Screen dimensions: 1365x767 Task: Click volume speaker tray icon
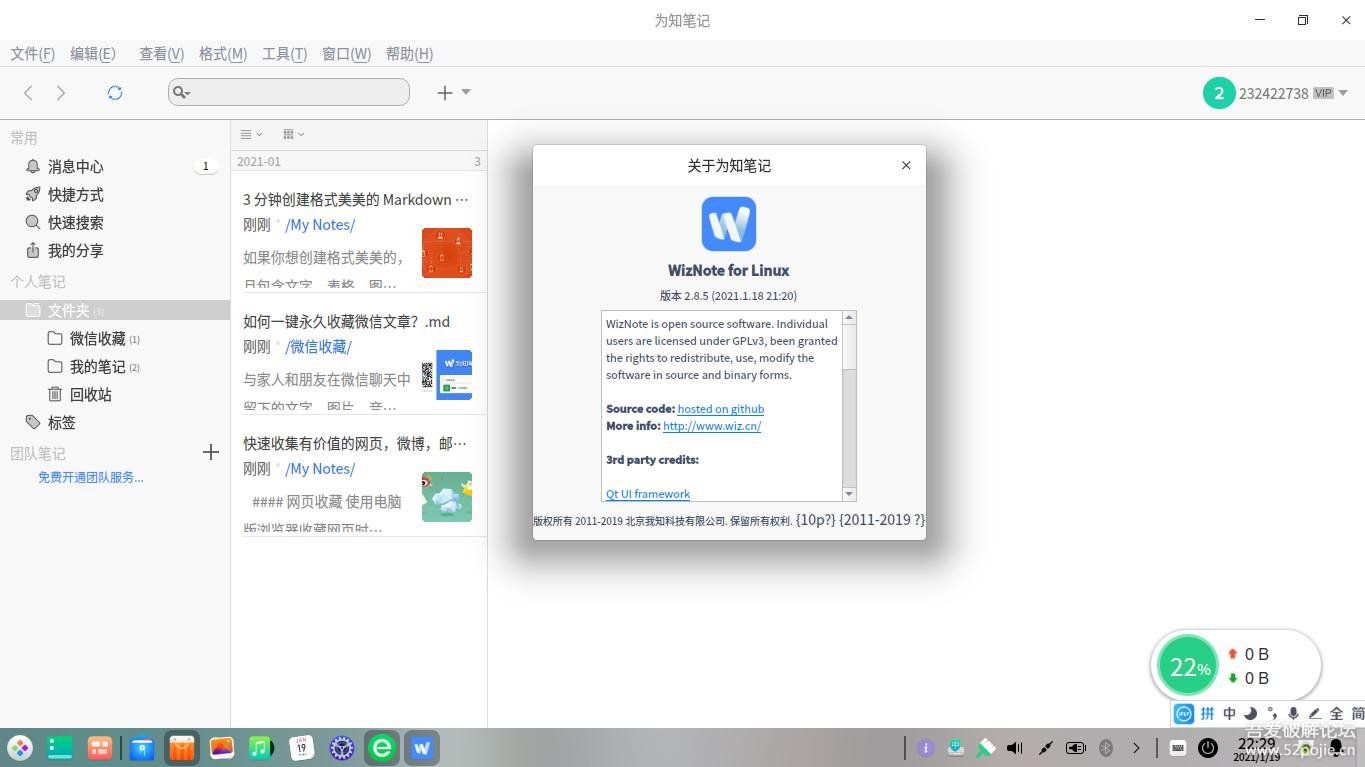(1015, 747)
